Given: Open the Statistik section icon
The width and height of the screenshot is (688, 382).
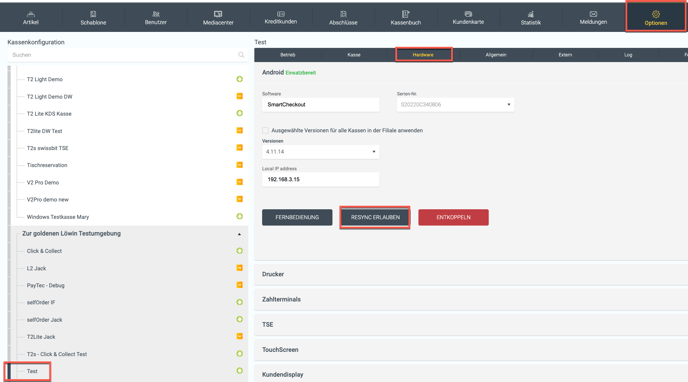Looking at the screenshot, I should [530, 14].
